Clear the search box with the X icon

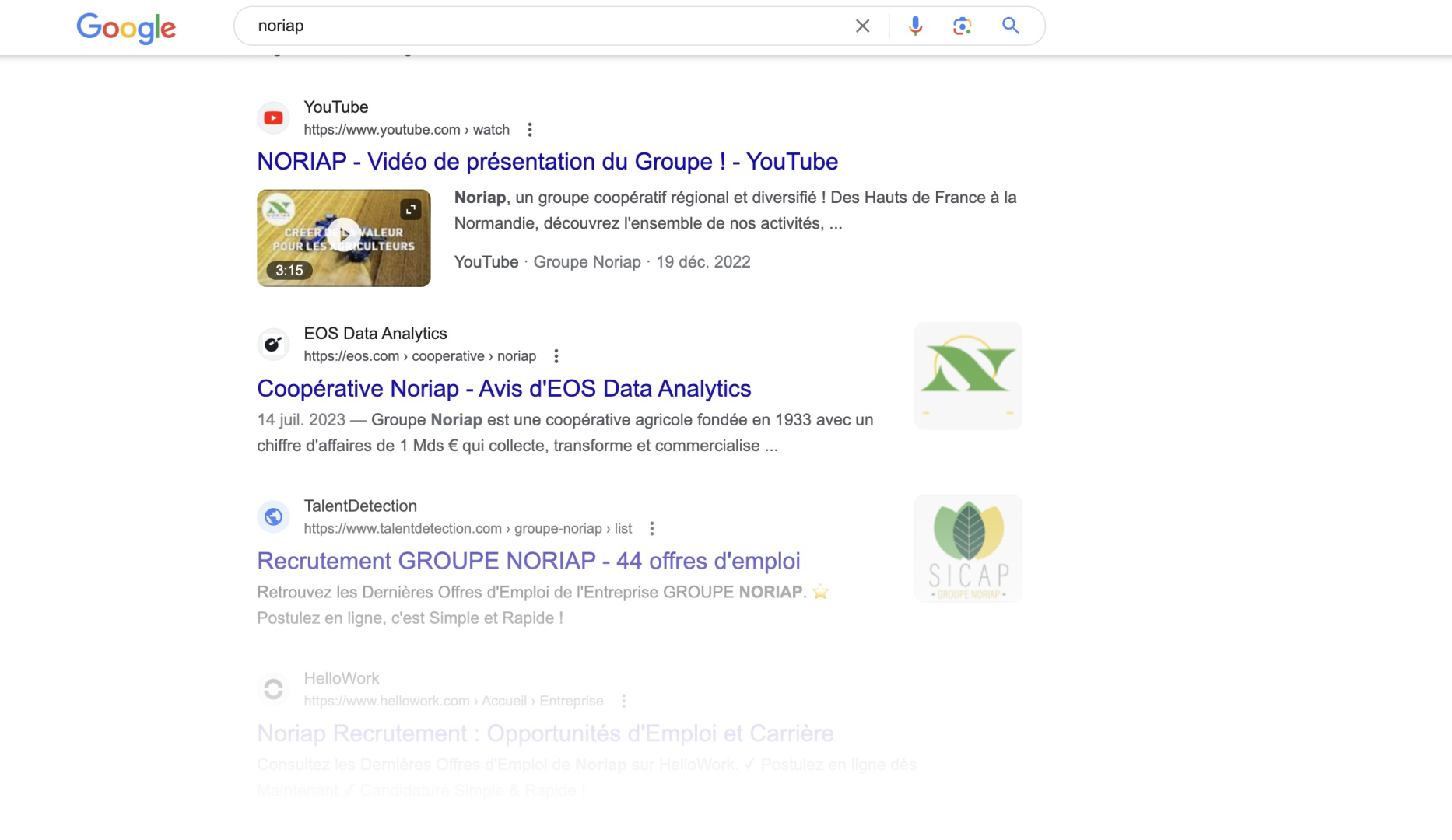pos(862,26)
